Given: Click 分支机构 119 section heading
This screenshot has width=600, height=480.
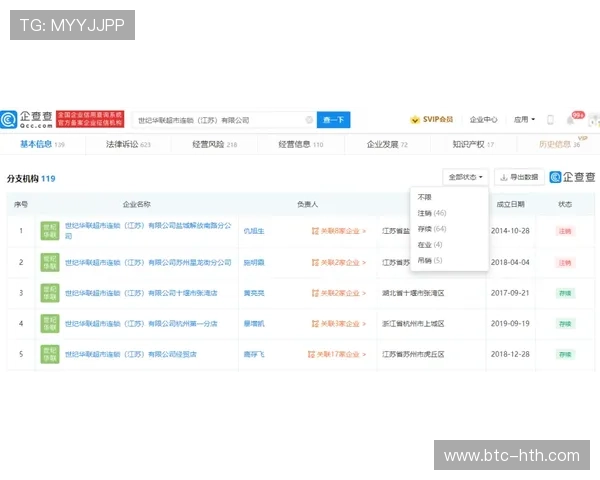Looking at the screenshot, I should point(31,179).
